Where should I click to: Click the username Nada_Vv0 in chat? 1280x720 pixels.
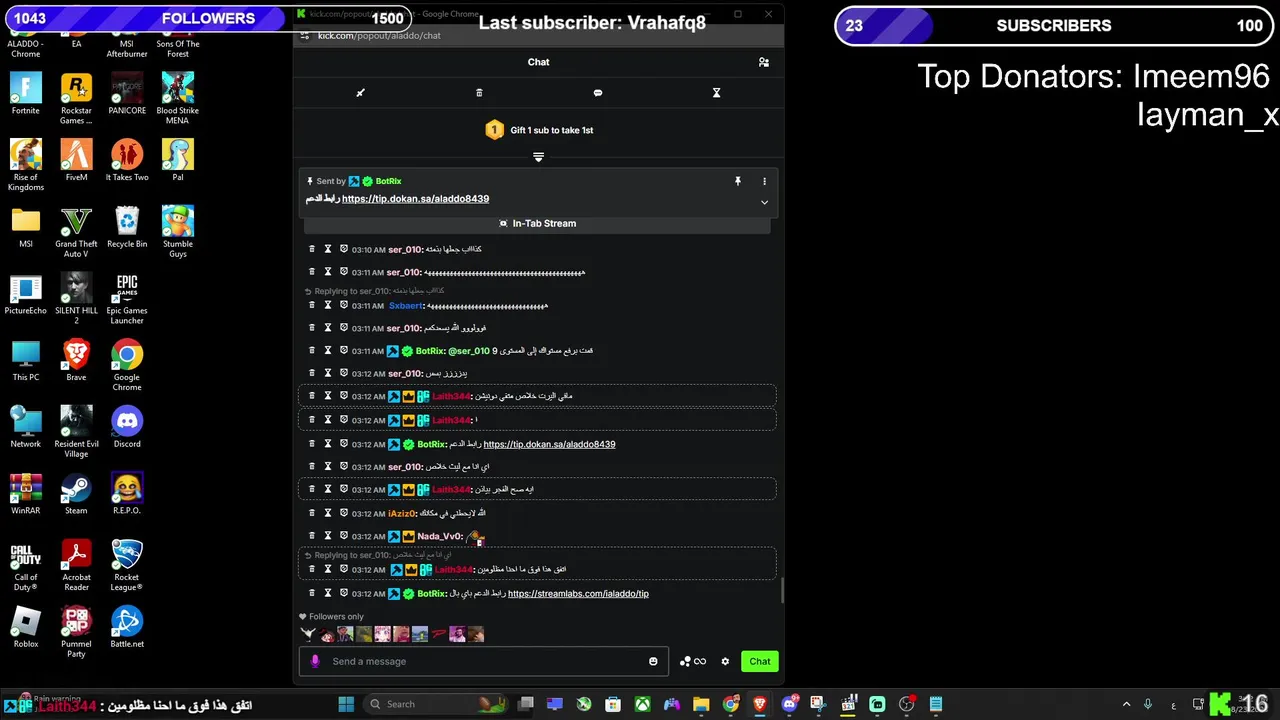click(439, 536)
